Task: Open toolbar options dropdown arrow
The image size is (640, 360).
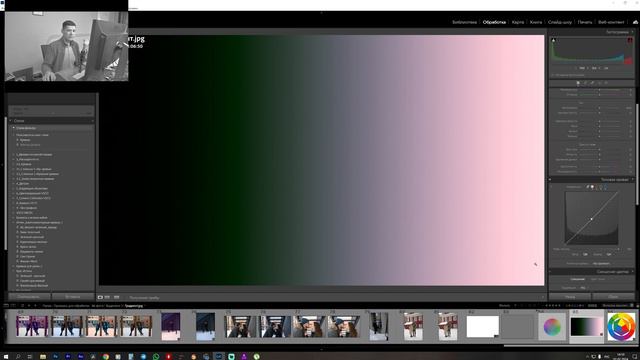Action: click(x=543, y=297)
